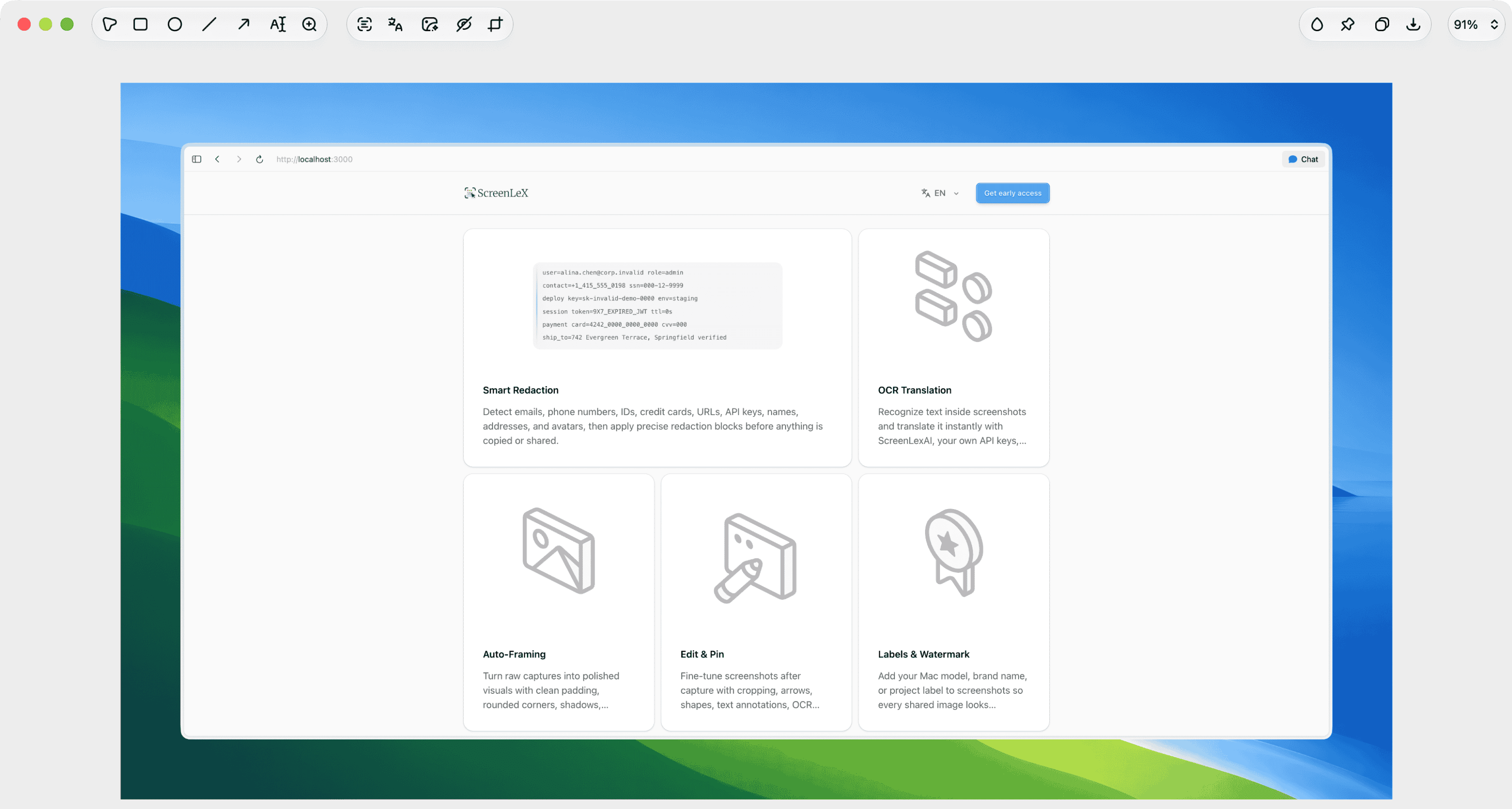
Task: Copy the screenshot to clipboard
Action: (x=1382, y=24)
